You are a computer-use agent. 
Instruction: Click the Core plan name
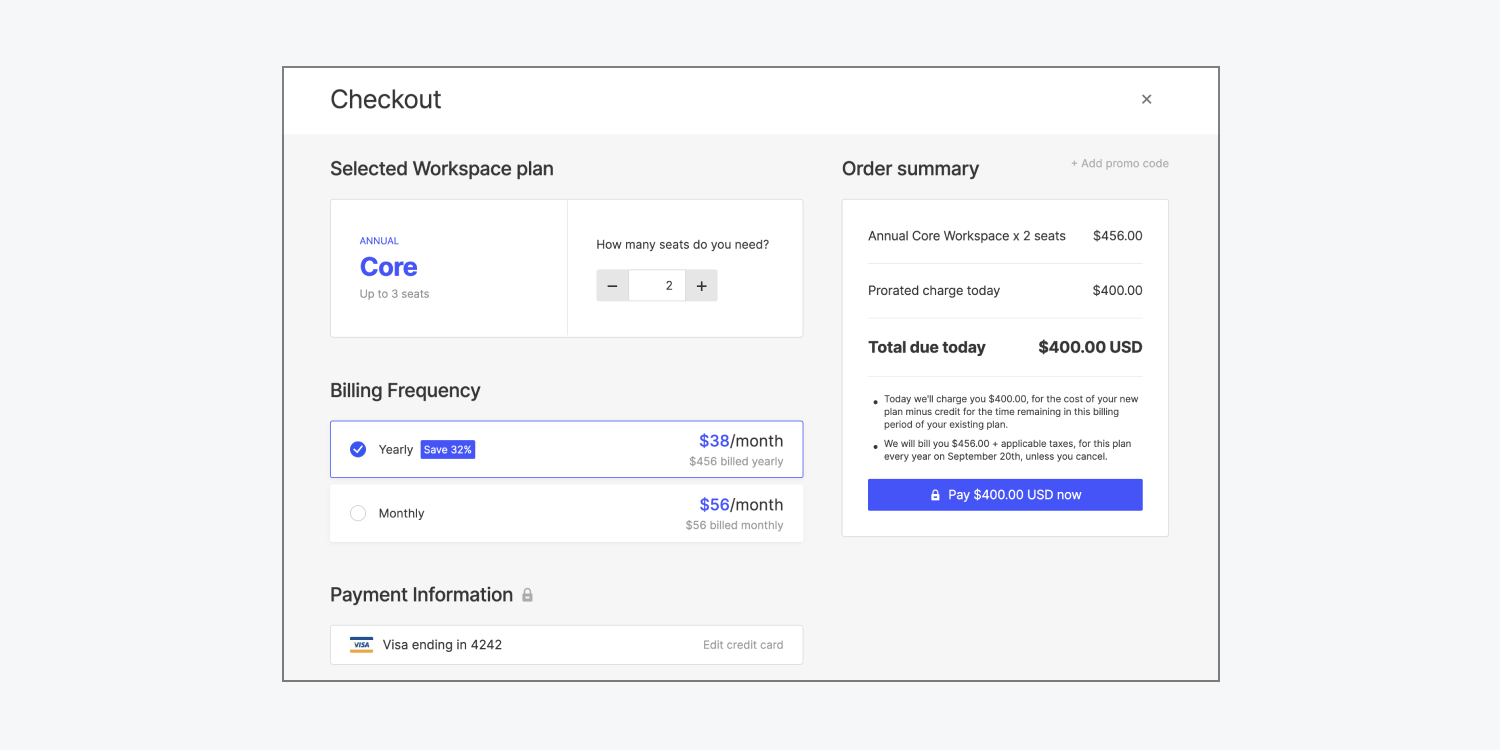[389, 267]
